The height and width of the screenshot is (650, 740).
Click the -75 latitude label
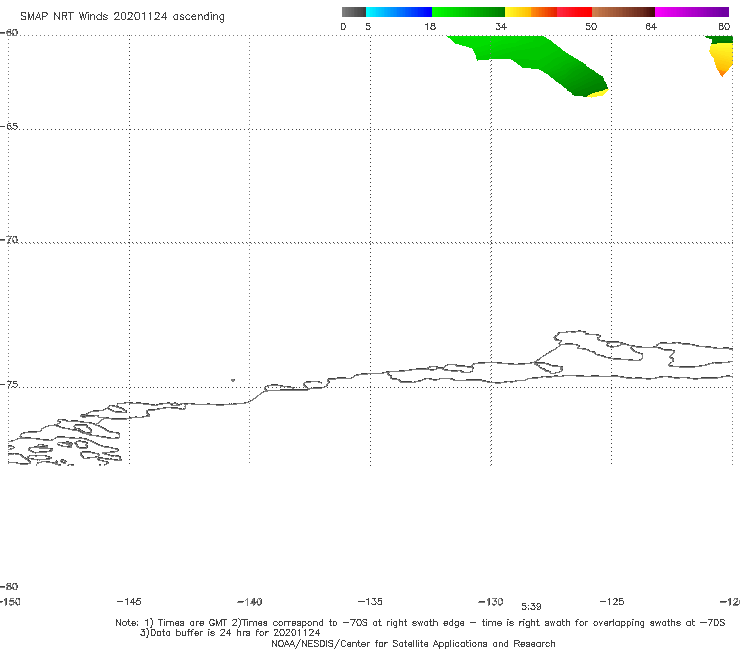click(9, 384)
